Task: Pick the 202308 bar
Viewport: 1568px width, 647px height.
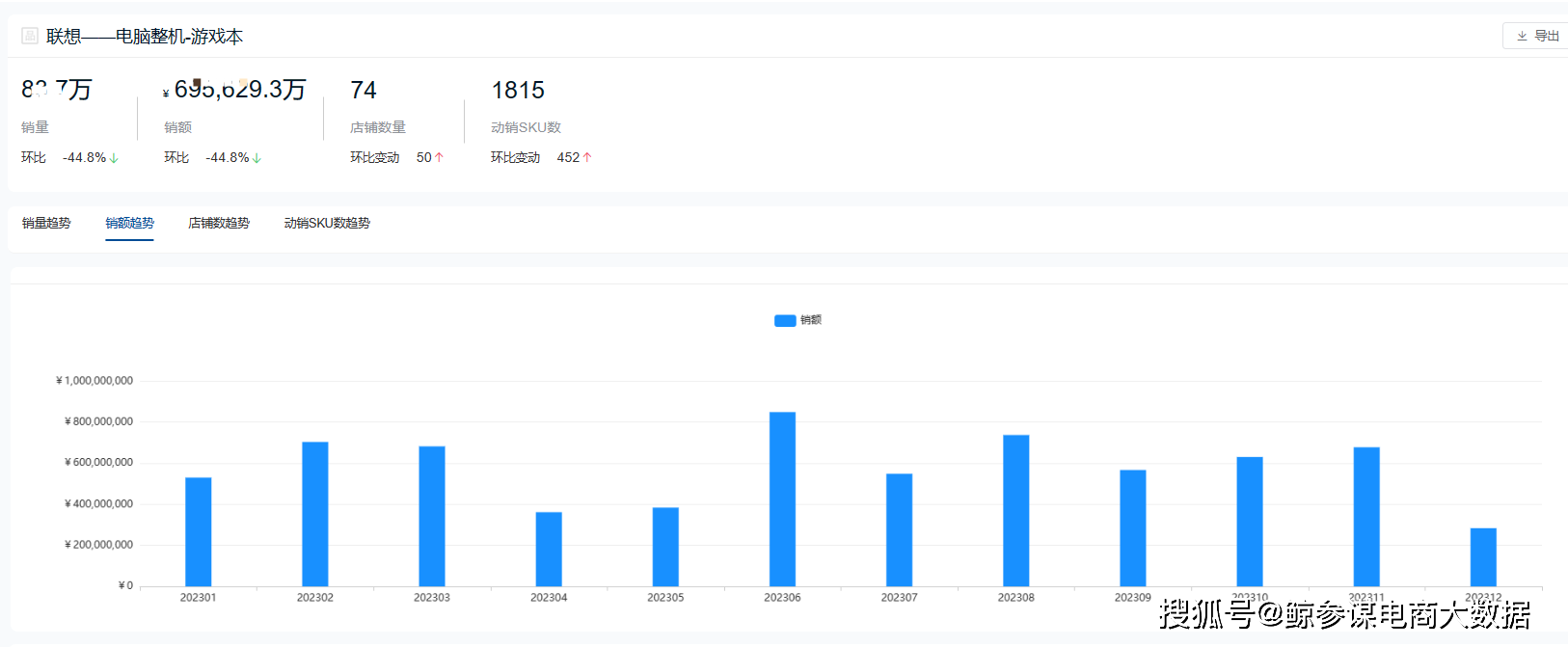Action: (x=1016, y=511)
